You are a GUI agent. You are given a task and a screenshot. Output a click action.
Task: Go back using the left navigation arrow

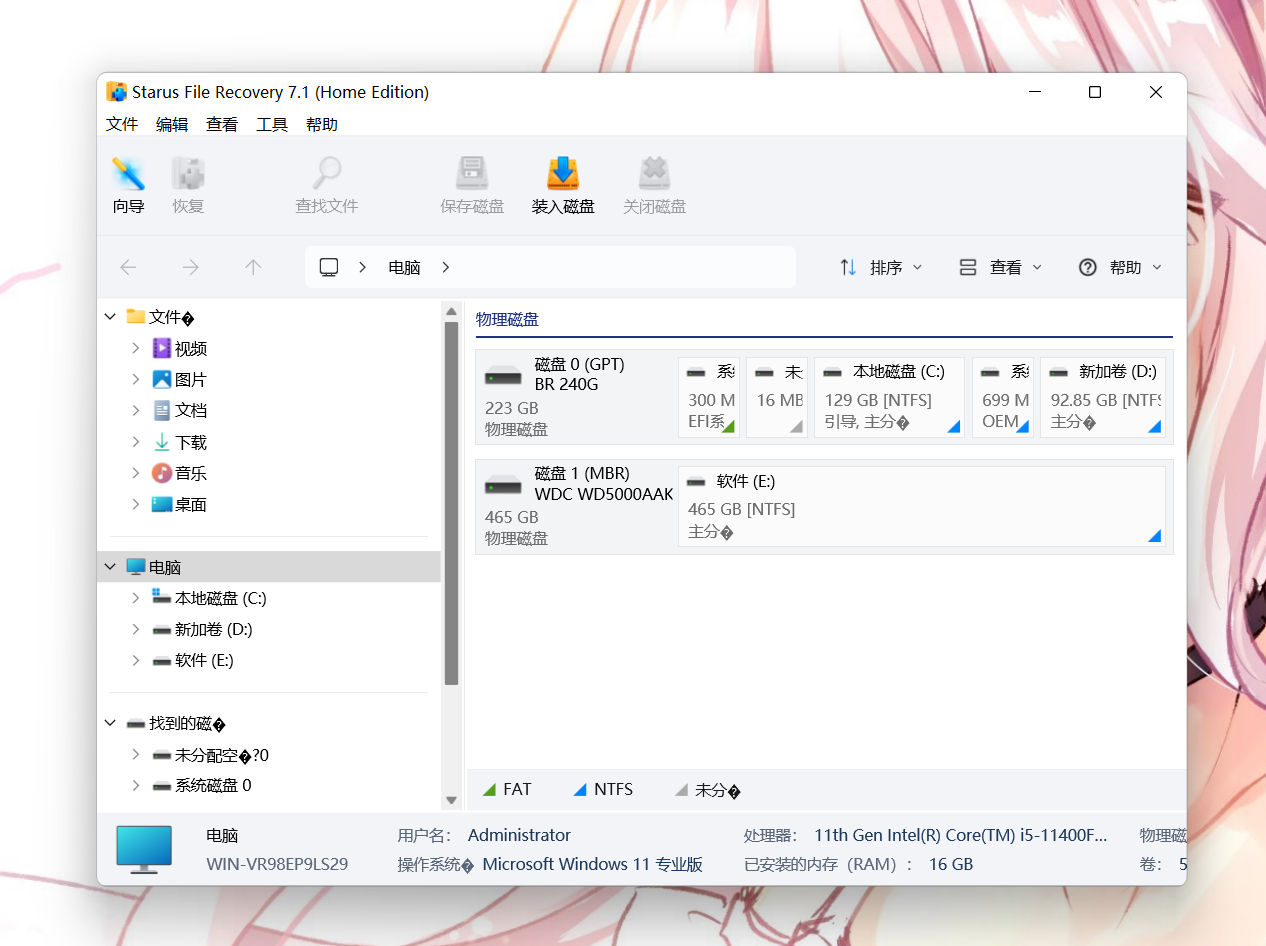click(128, 267)
